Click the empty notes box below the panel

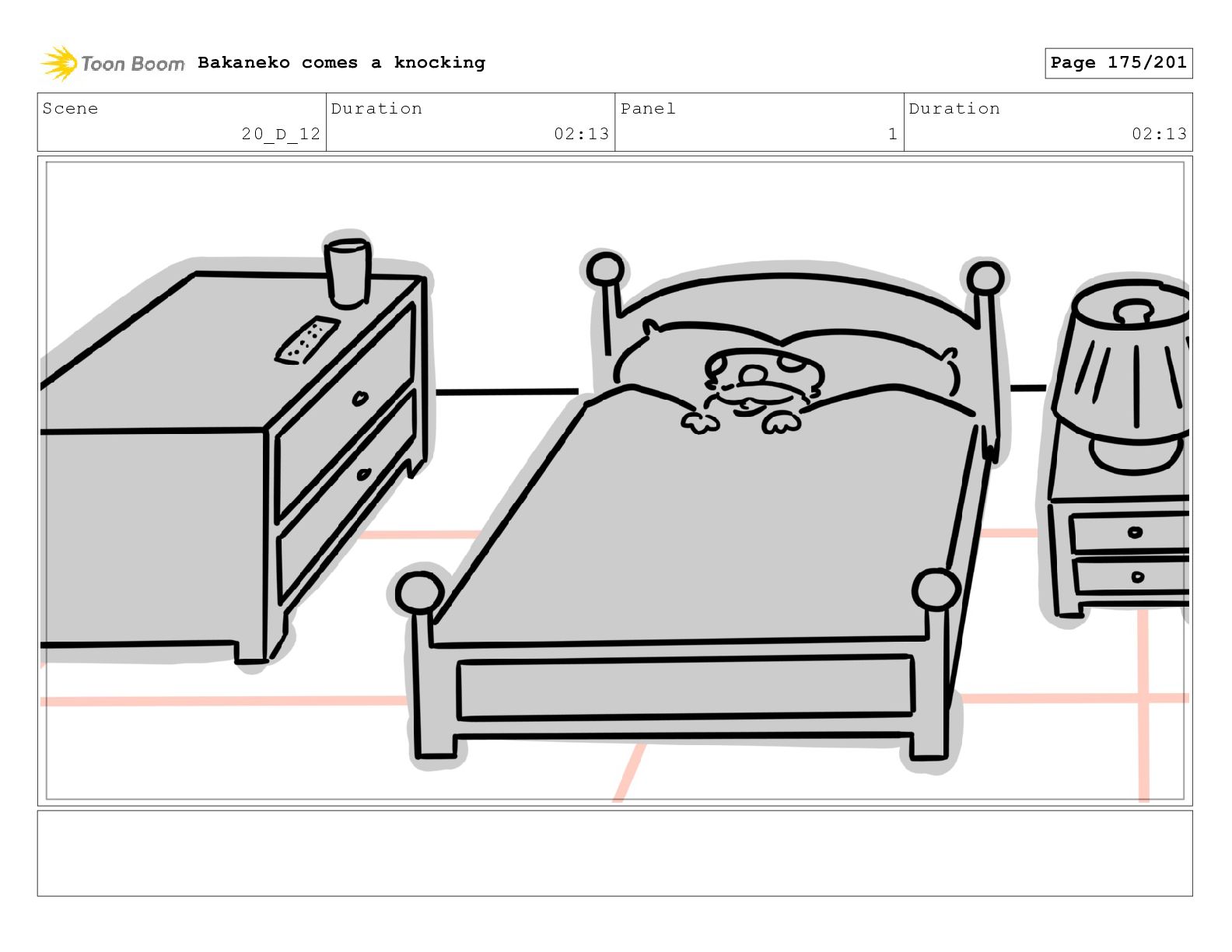614,853
